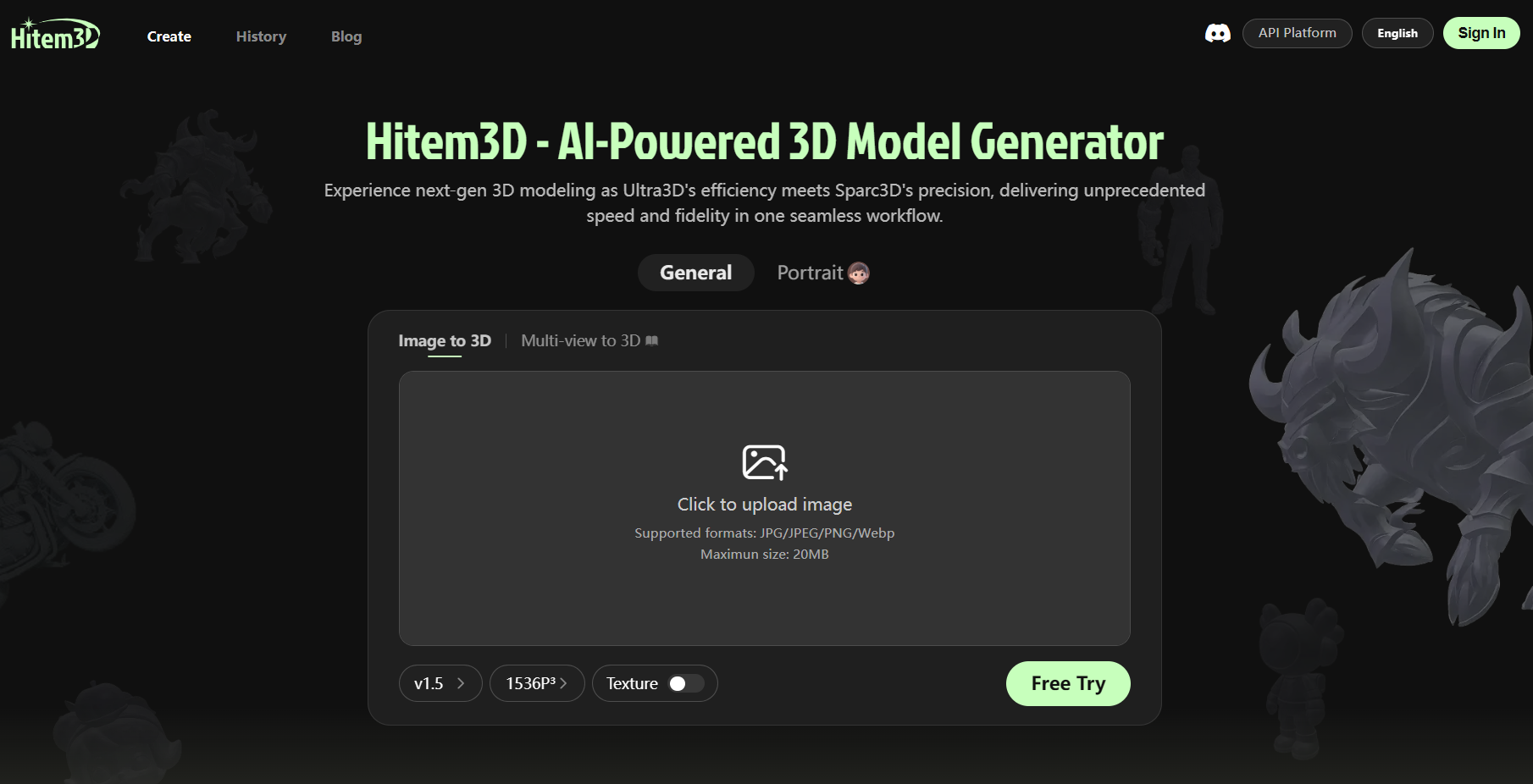Switch to the Multi-view to 3D tab
This screenshot has width=1533, height=784.
click(578, 340)
